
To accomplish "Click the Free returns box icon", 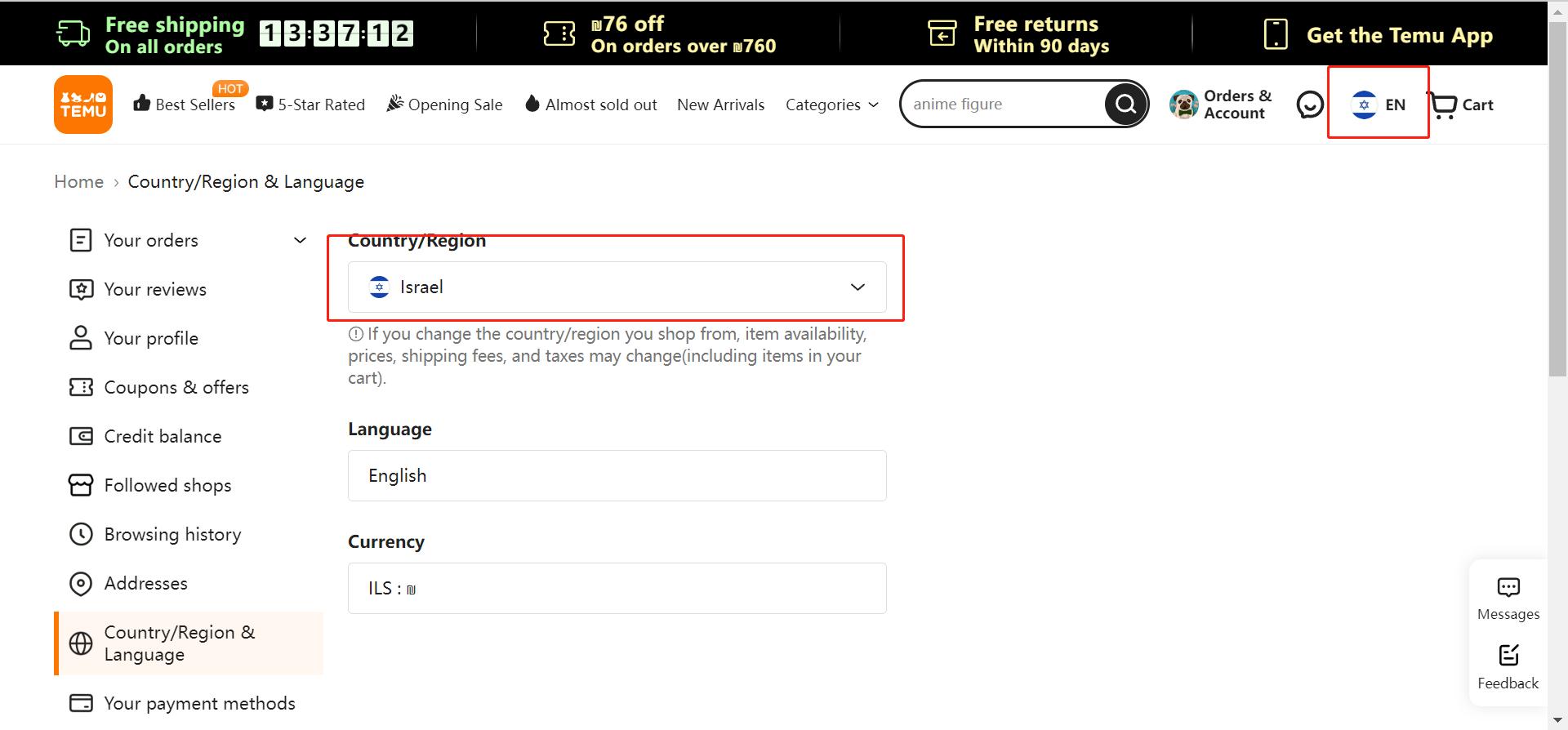I will [x=942, y=33].
